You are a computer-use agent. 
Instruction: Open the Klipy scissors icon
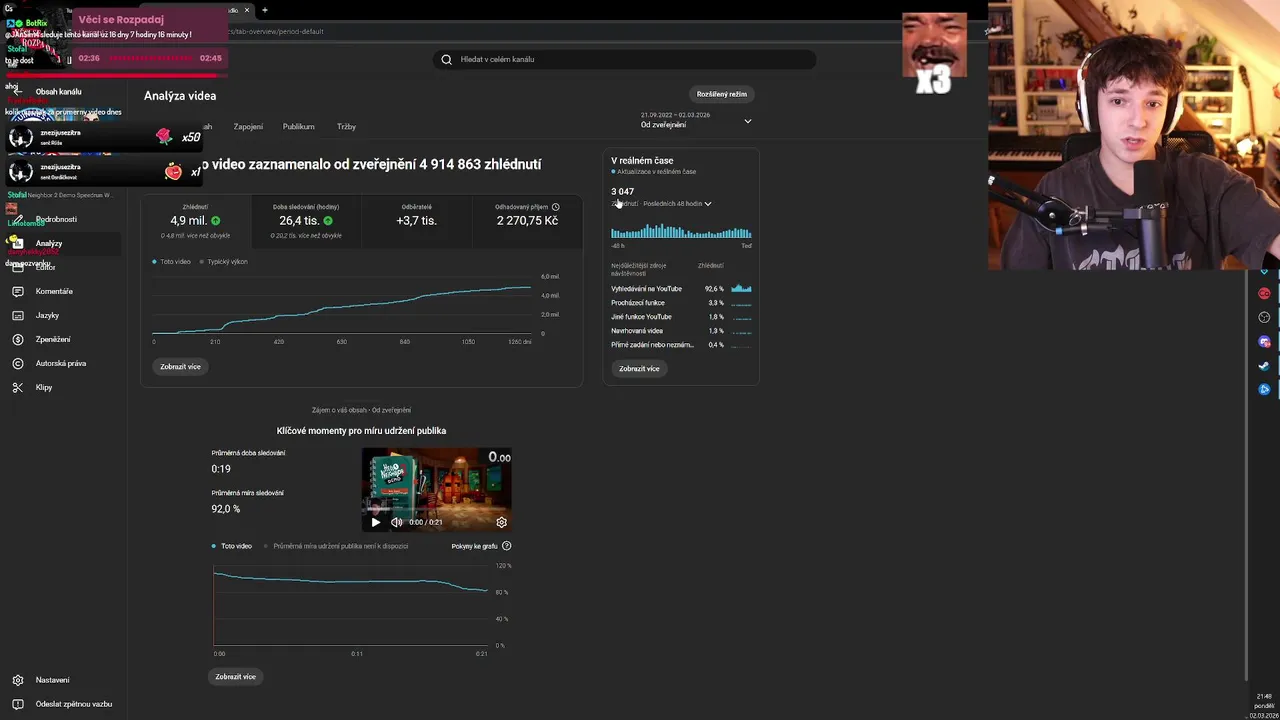pyautogui.click(x=17, y=387)
